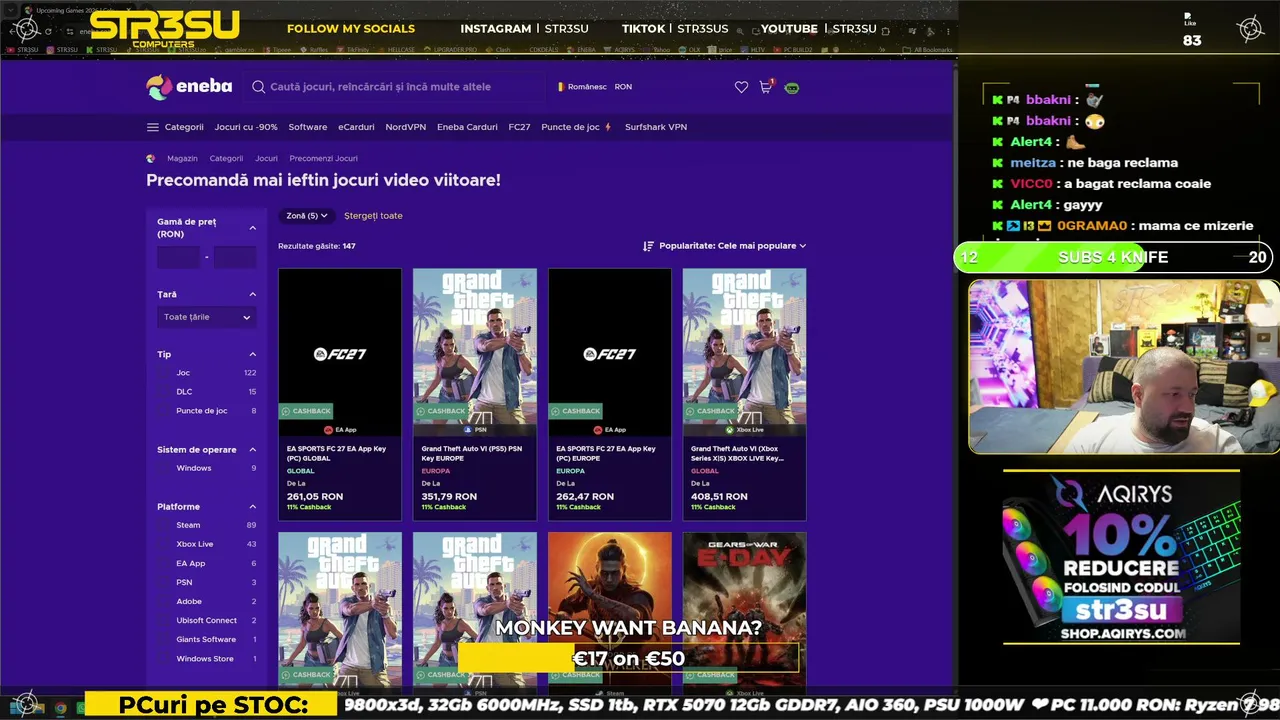Click the 408,51 RON price
Viewport: 1280px width, 720px height.
pyautogui.click(x=719, y=496)
